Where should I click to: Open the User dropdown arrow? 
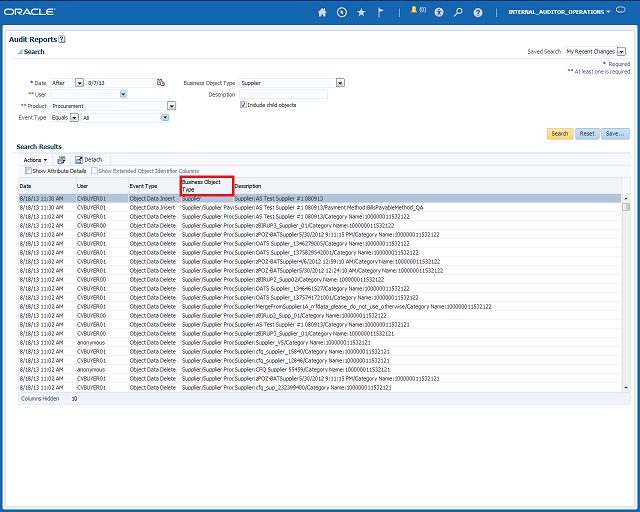(x=123, y=94)
